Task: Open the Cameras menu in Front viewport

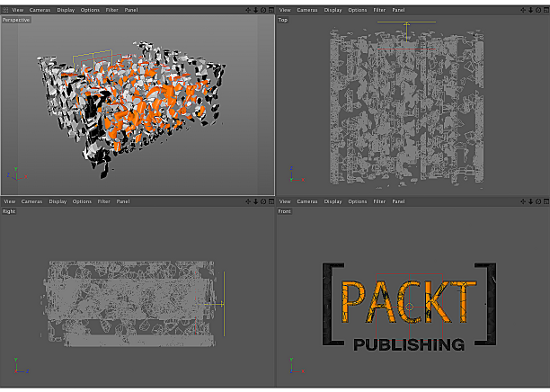Action: (307, 201)
